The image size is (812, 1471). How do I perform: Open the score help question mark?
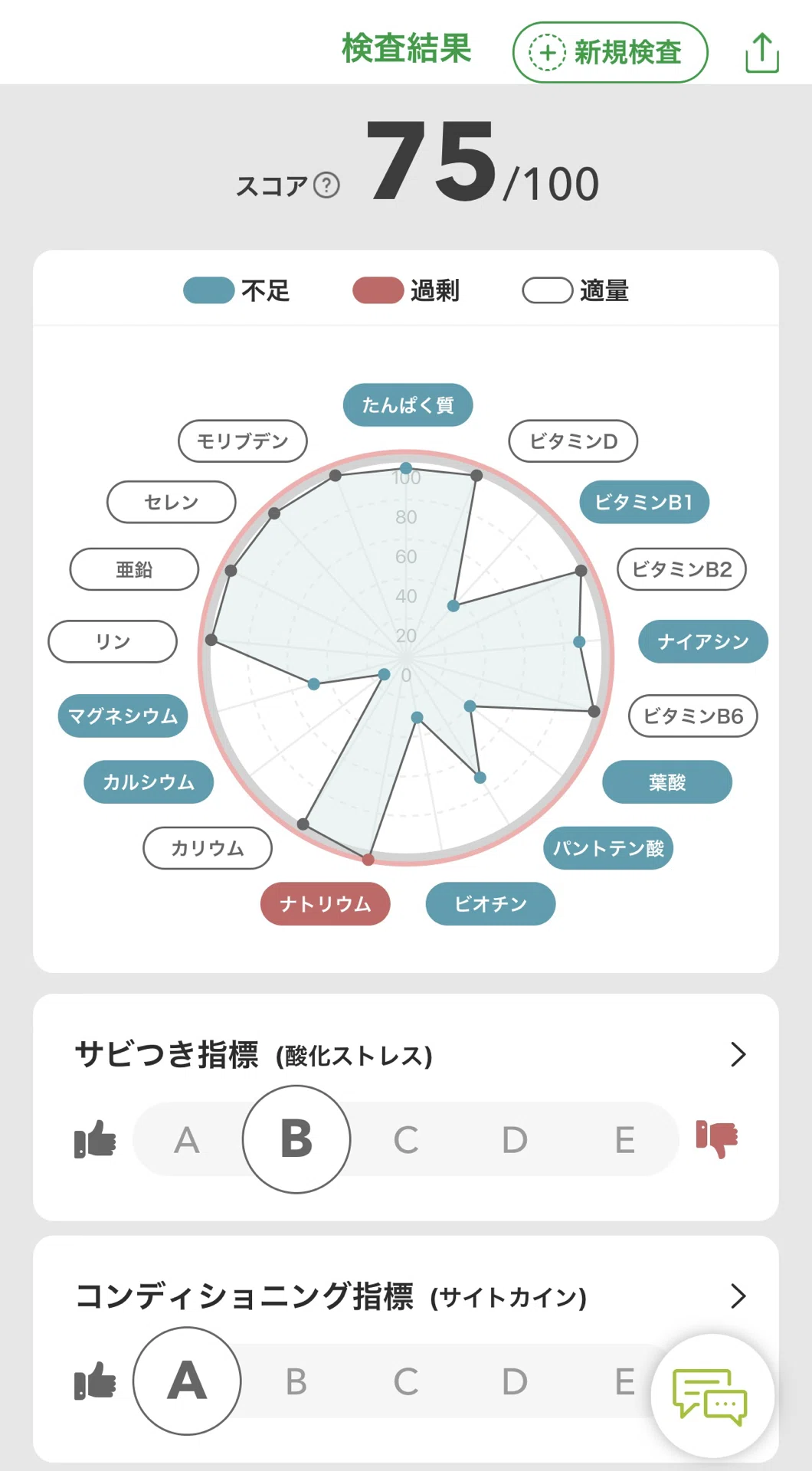coord(327,185)
